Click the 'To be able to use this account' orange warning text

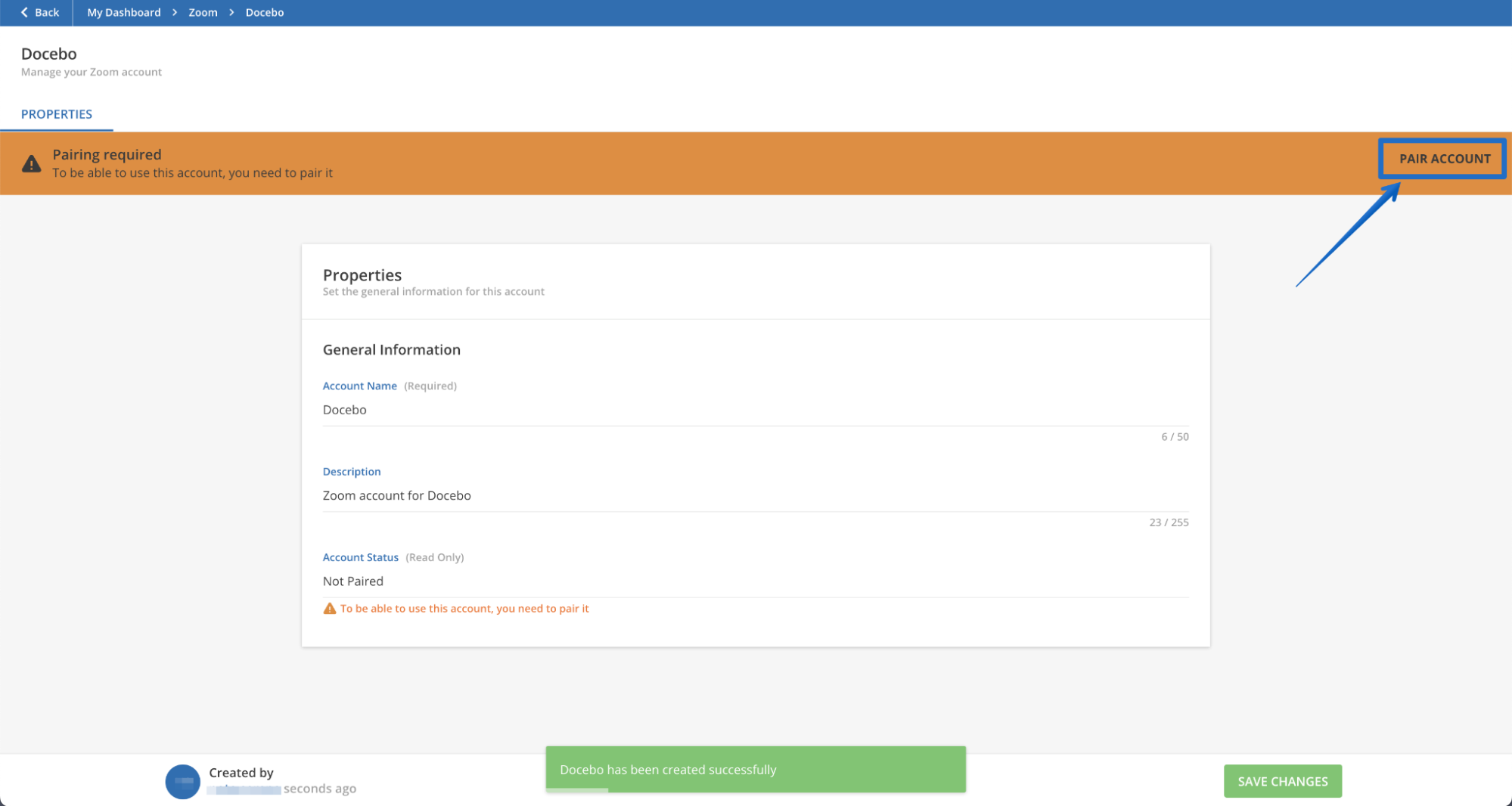pyautogui.click(x=464, y=609)
